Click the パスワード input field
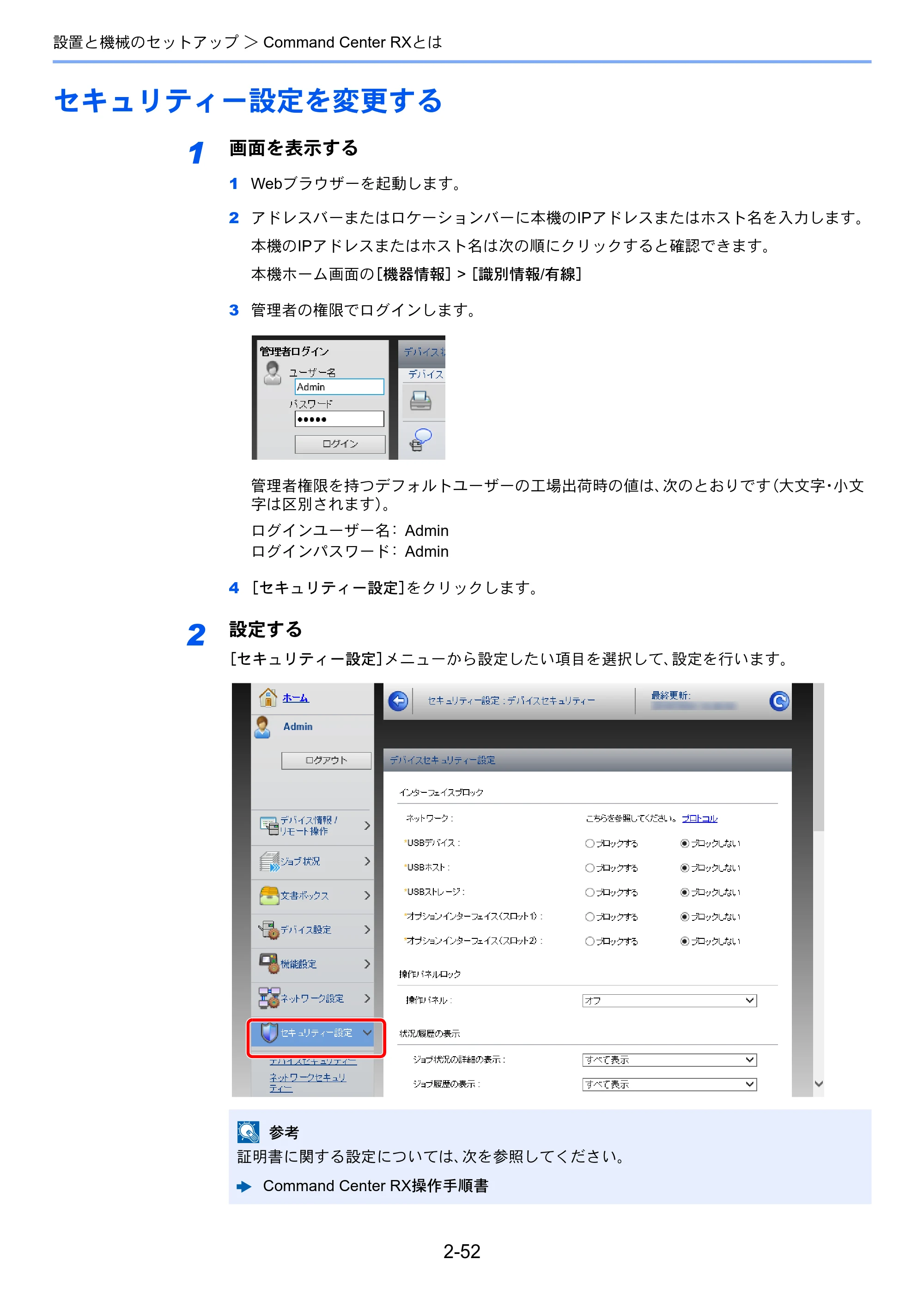The width and height of the screenshot is (924, 1308). pyautogui.click(x=340, y=419)
